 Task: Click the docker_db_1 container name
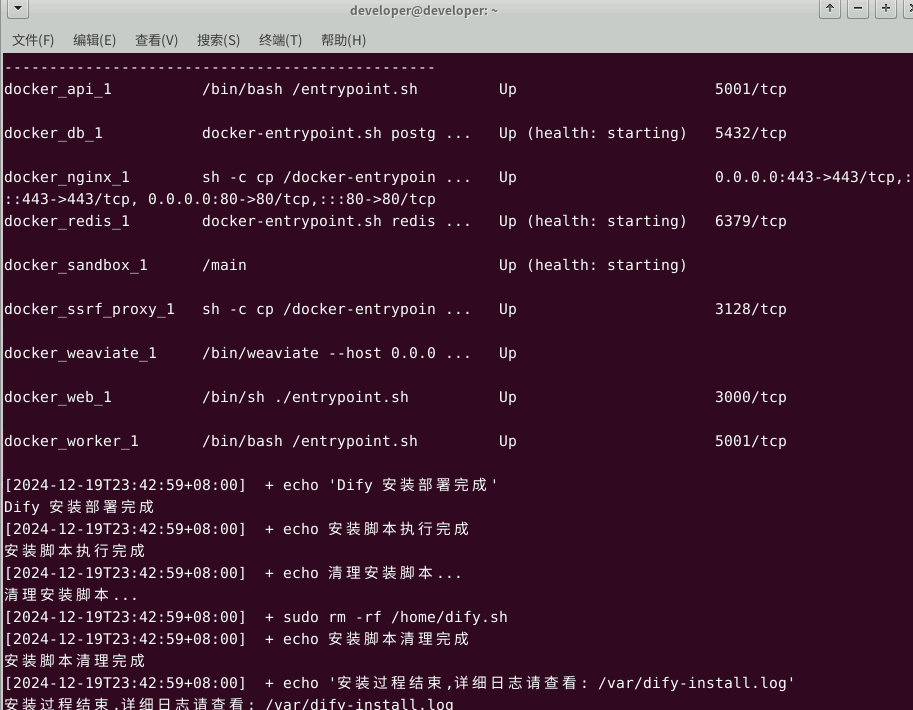tap(53, 133)
